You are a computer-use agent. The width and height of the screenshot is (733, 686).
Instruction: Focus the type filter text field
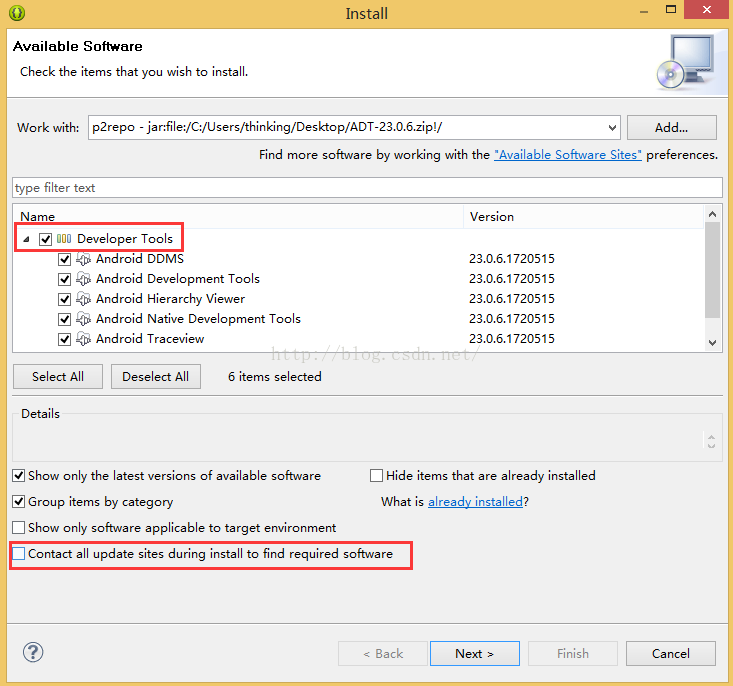click(367, 188)
